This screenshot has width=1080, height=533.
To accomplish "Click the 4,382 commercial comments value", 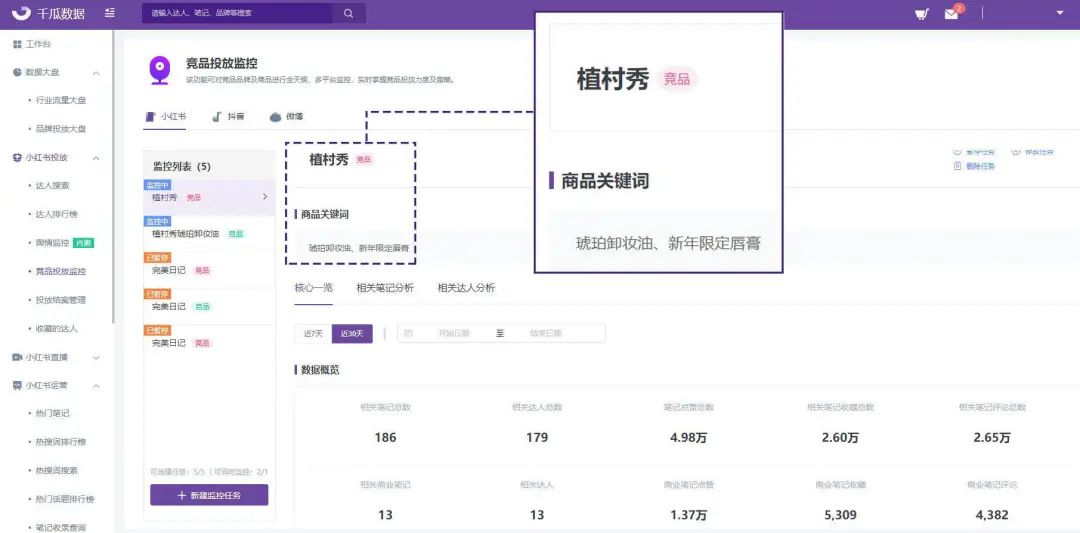I will point(992,514).
